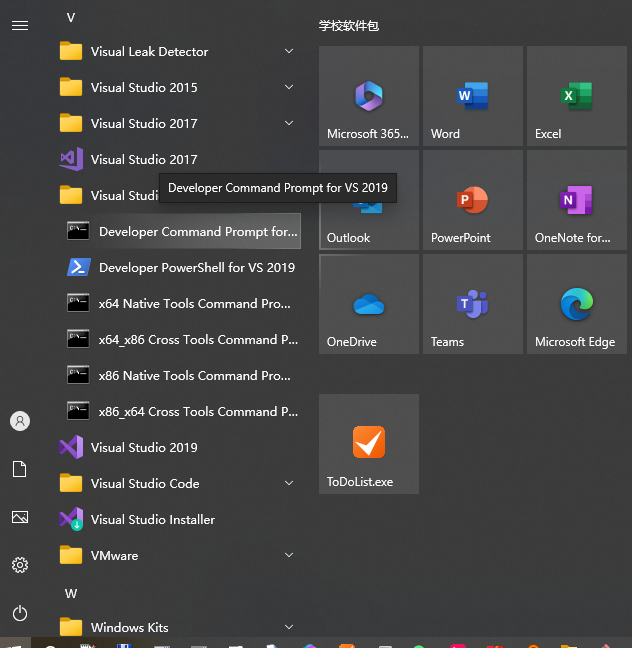The image size is (632, 648).
Task: Launch the ToDoList.exe tile
Action: pyautogui.click(x=368, y=444)
